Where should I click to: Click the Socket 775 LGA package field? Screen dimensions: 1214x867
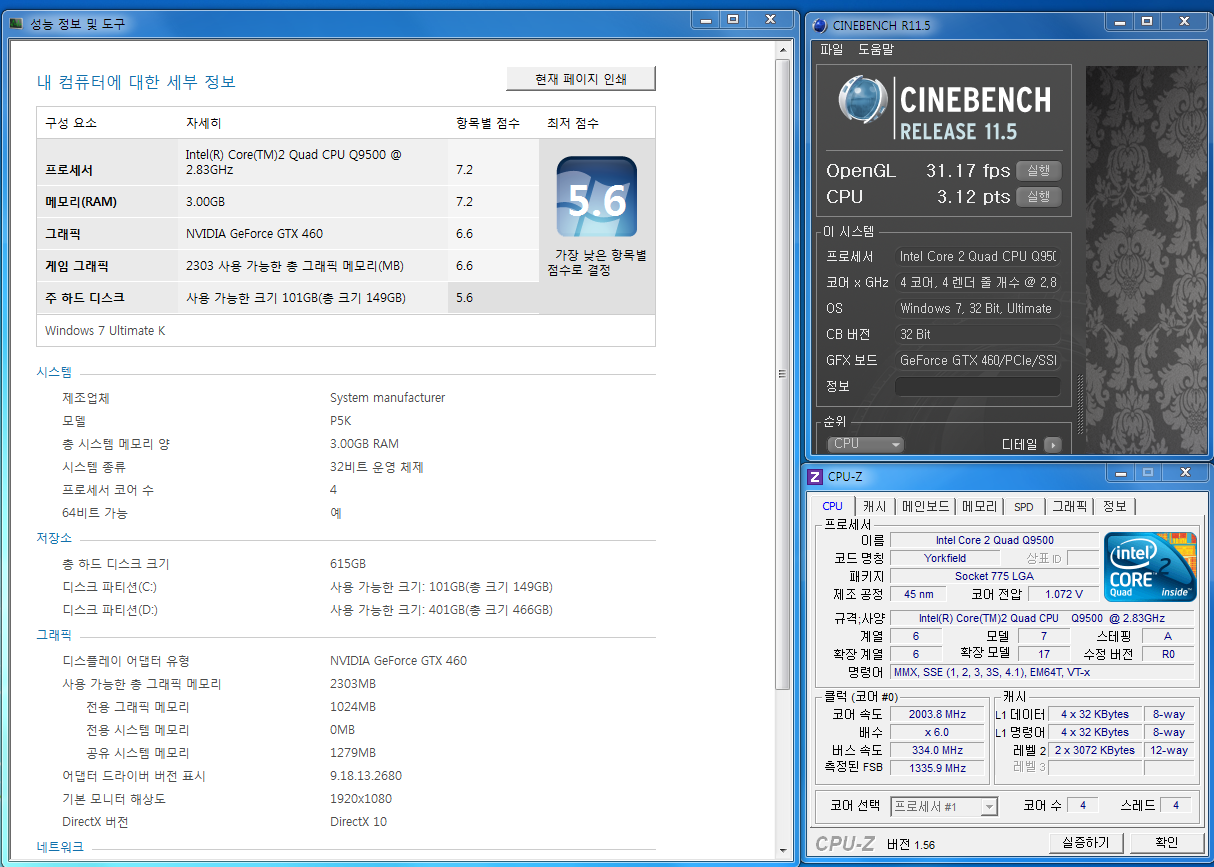click(x=994, y=576)
